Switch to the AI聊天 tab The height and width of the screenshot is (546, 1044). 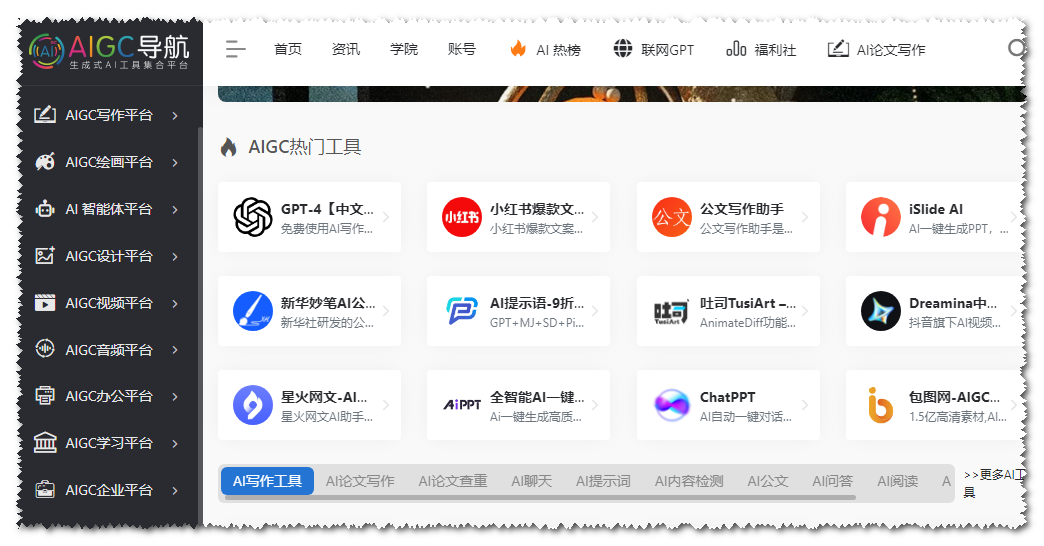pyautogui.click(x=531, y=481)
